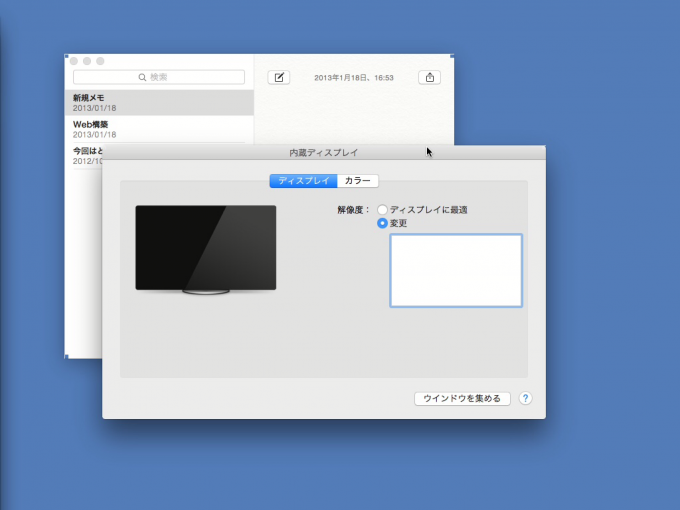Minimize the Notes window
Viewport: 680px width, 510px height.
click(87, 62)
